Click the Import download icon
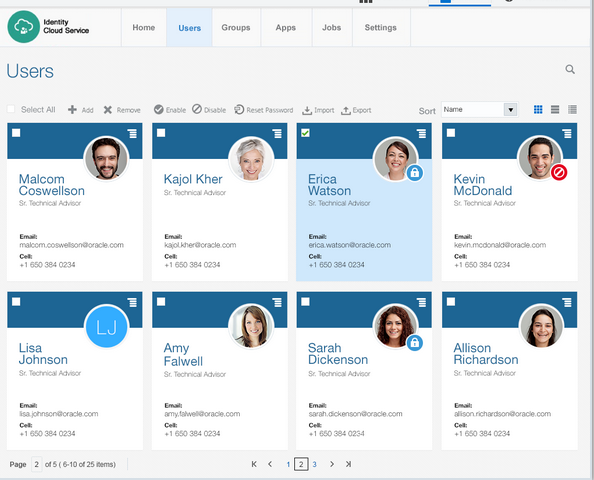The height and width of the screenshot is (480, 594). 306,111
